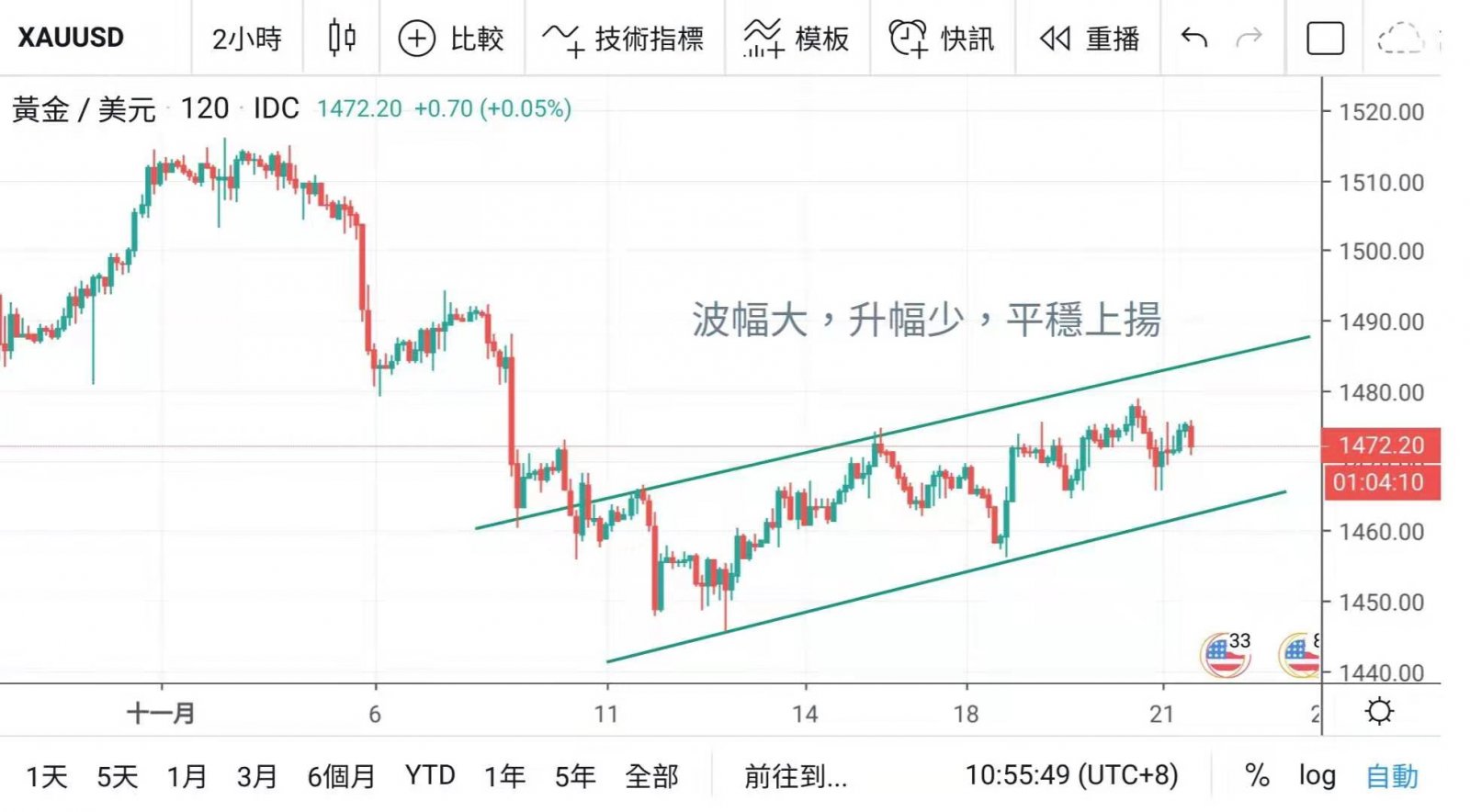The image size is (1470, 812).
Task: Select the 5天 date range
Action: 117,777
